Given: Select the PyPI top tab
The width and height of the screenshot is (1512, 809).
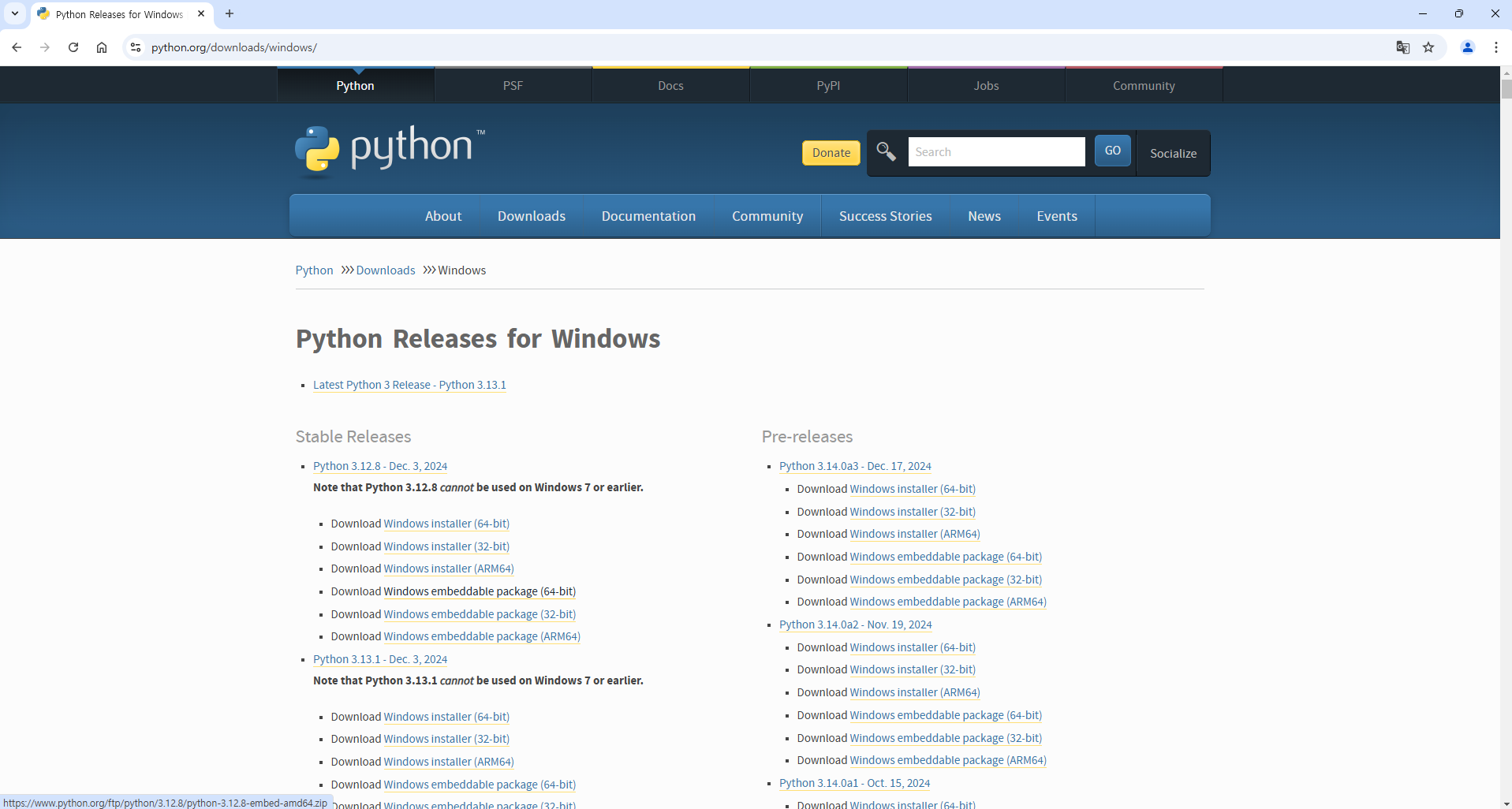Looking at the screenshot, I should point(829,85).
